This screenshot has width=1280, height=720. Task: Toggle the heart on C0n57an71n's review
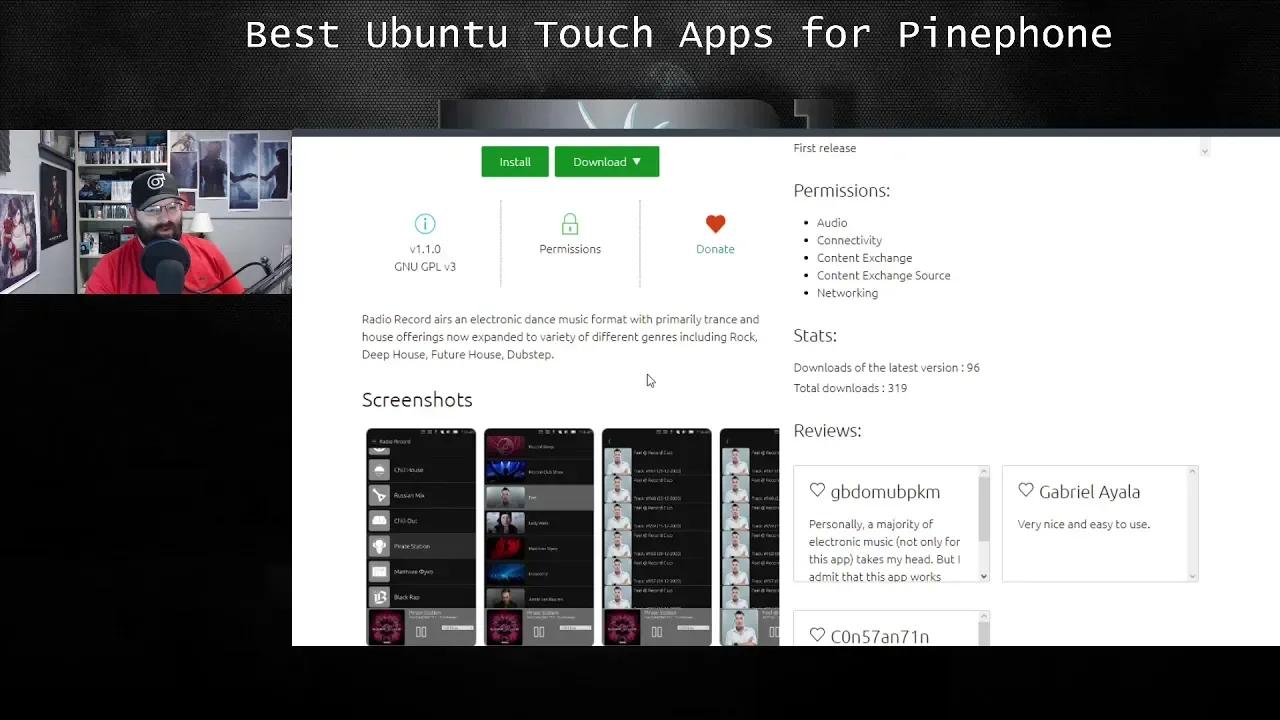click(817, 635)
